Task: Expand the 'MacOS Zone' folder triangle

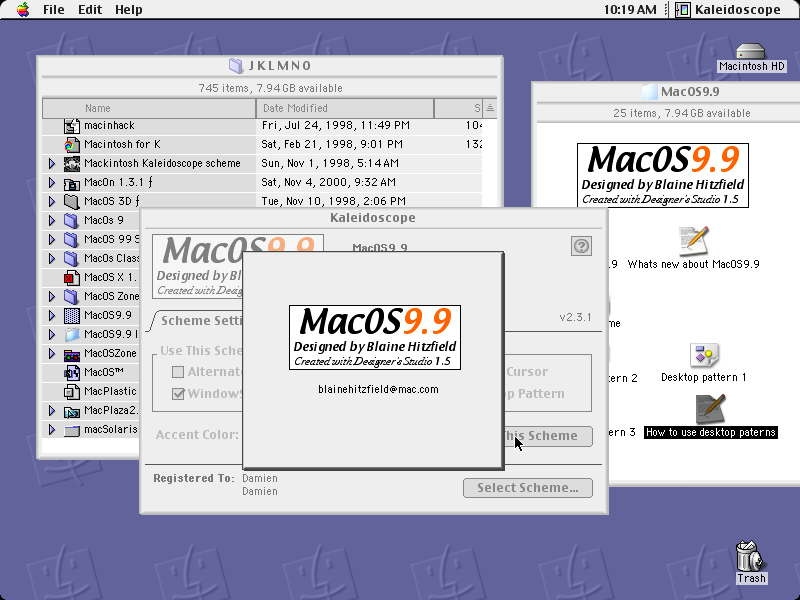Action: (x=52, y=296)
